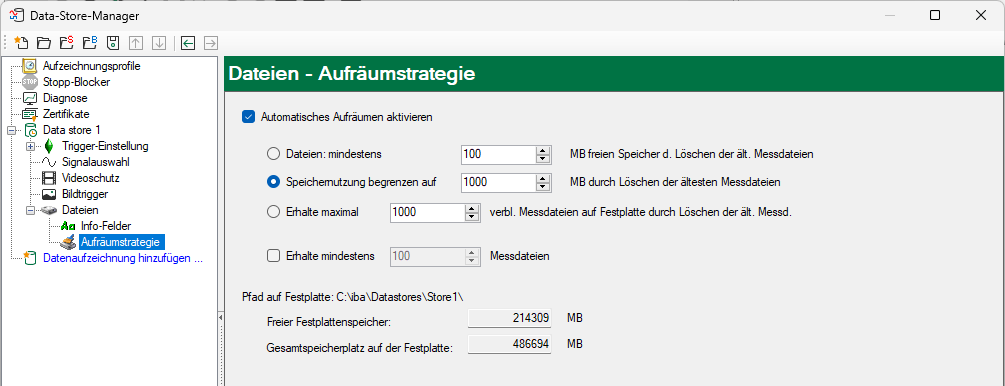Decrease the 'Dateien: mindestens' MB value
Screen dimensions: 1005x386
pos(544,158)
